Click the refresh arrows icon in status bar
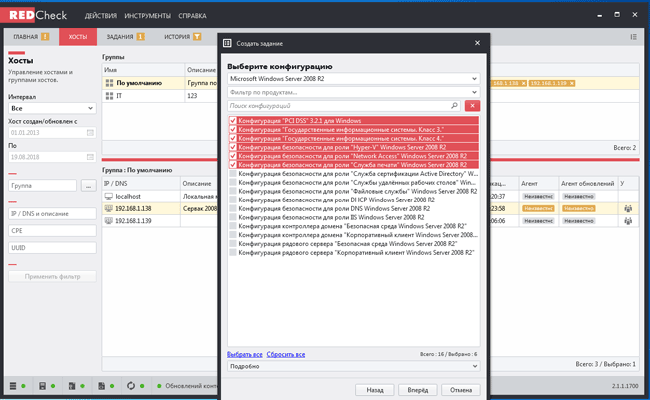Image resolution: width=650 pixels, height=400 pixels. (131, 386)
